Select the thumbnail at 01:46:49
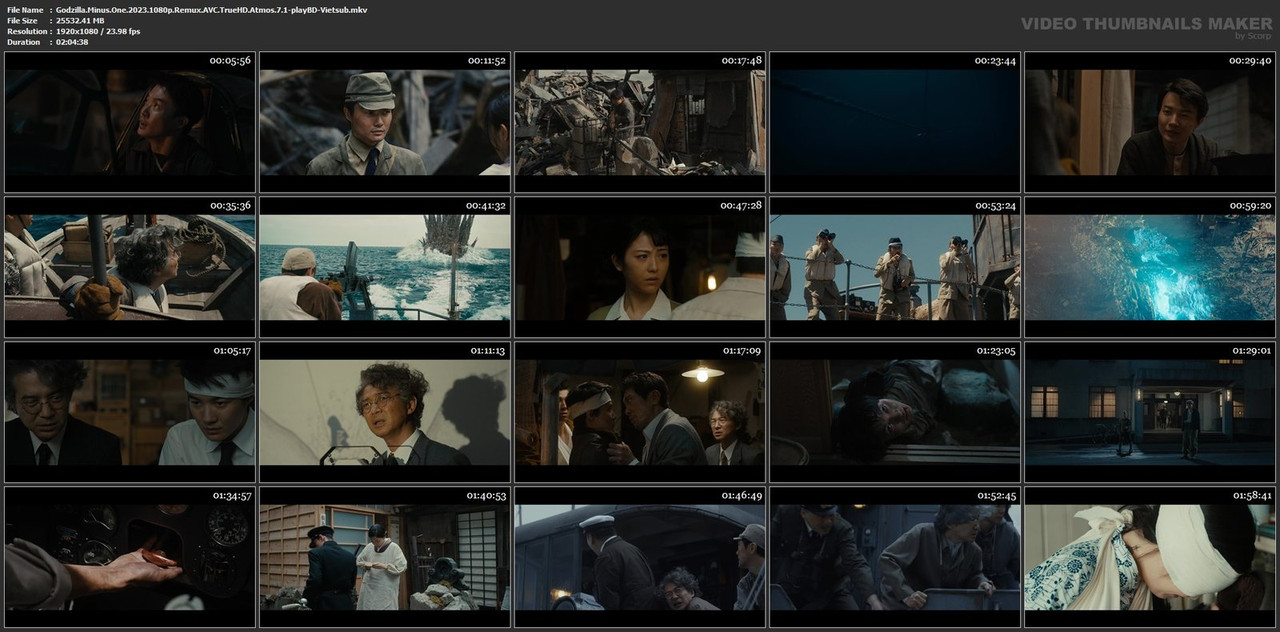 (640, 557)
